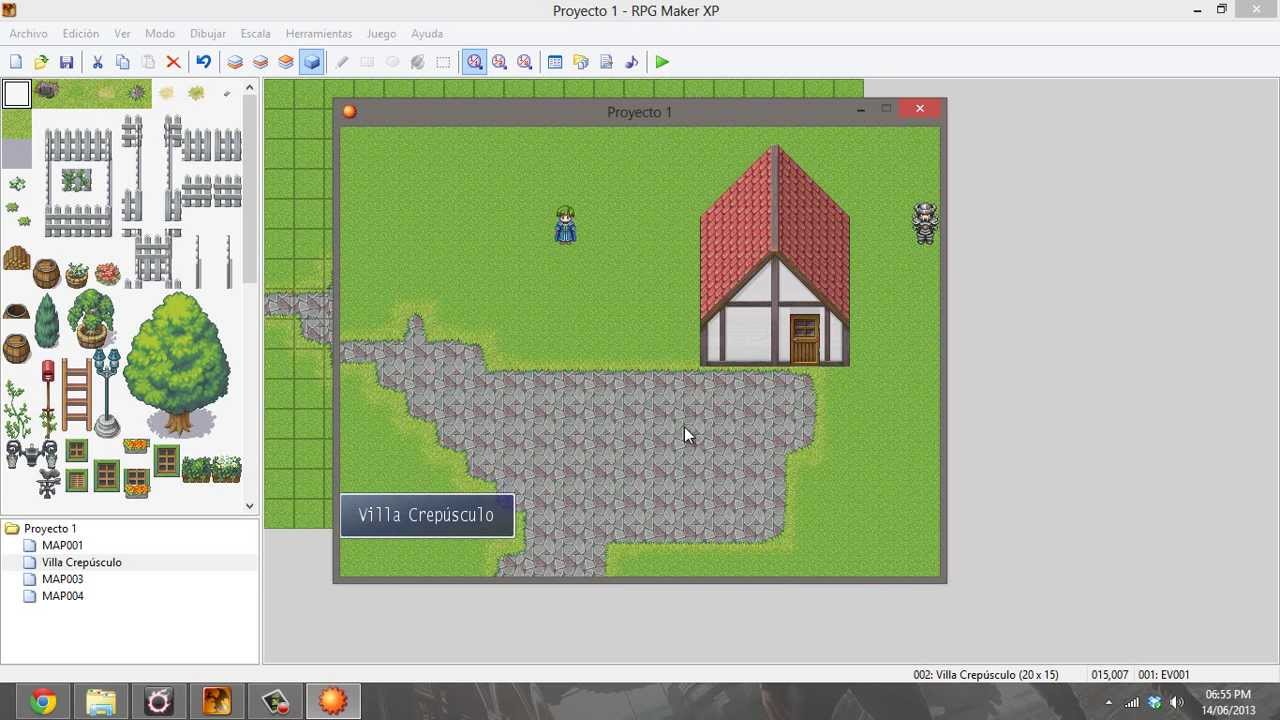Select MAP004 in the map tree
The image size is (1280, 720).
[62, 596]
